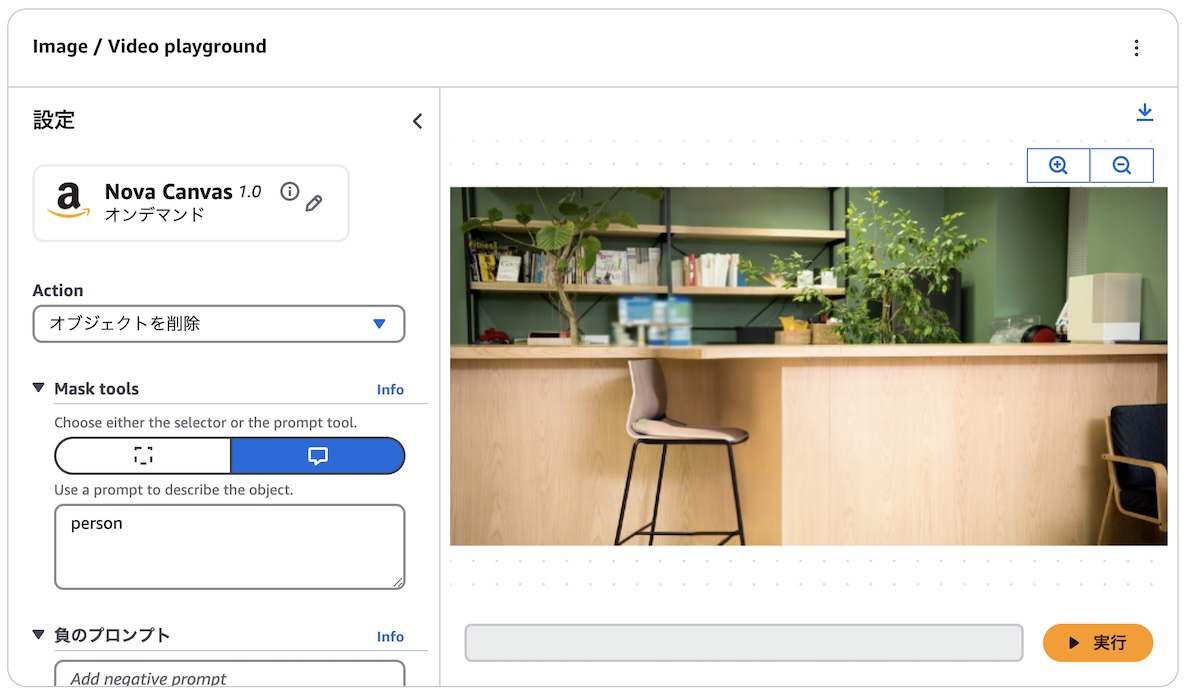The width and height of the screenshot is (1187, 698).
Task: Select the prompt mask tool
Action: [317, 455]
